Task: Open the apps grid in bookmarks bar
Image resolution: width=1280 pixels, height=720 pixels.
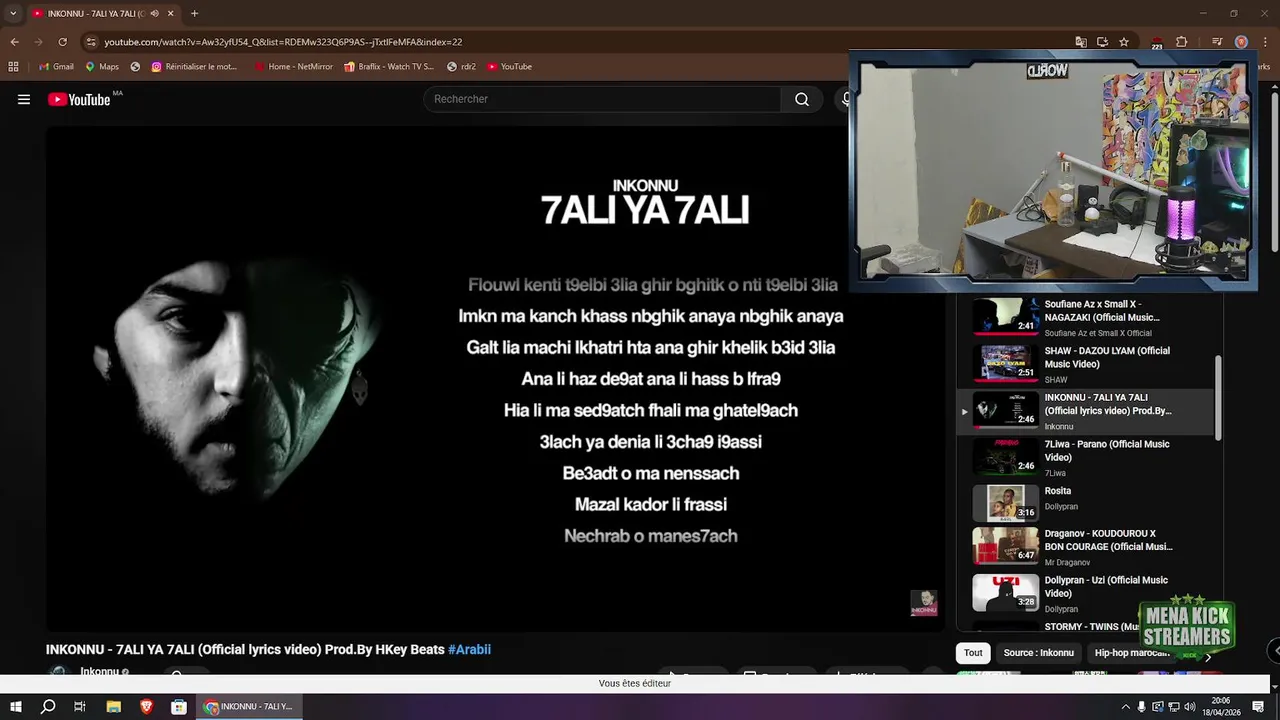Action: (x=13, y=66)
